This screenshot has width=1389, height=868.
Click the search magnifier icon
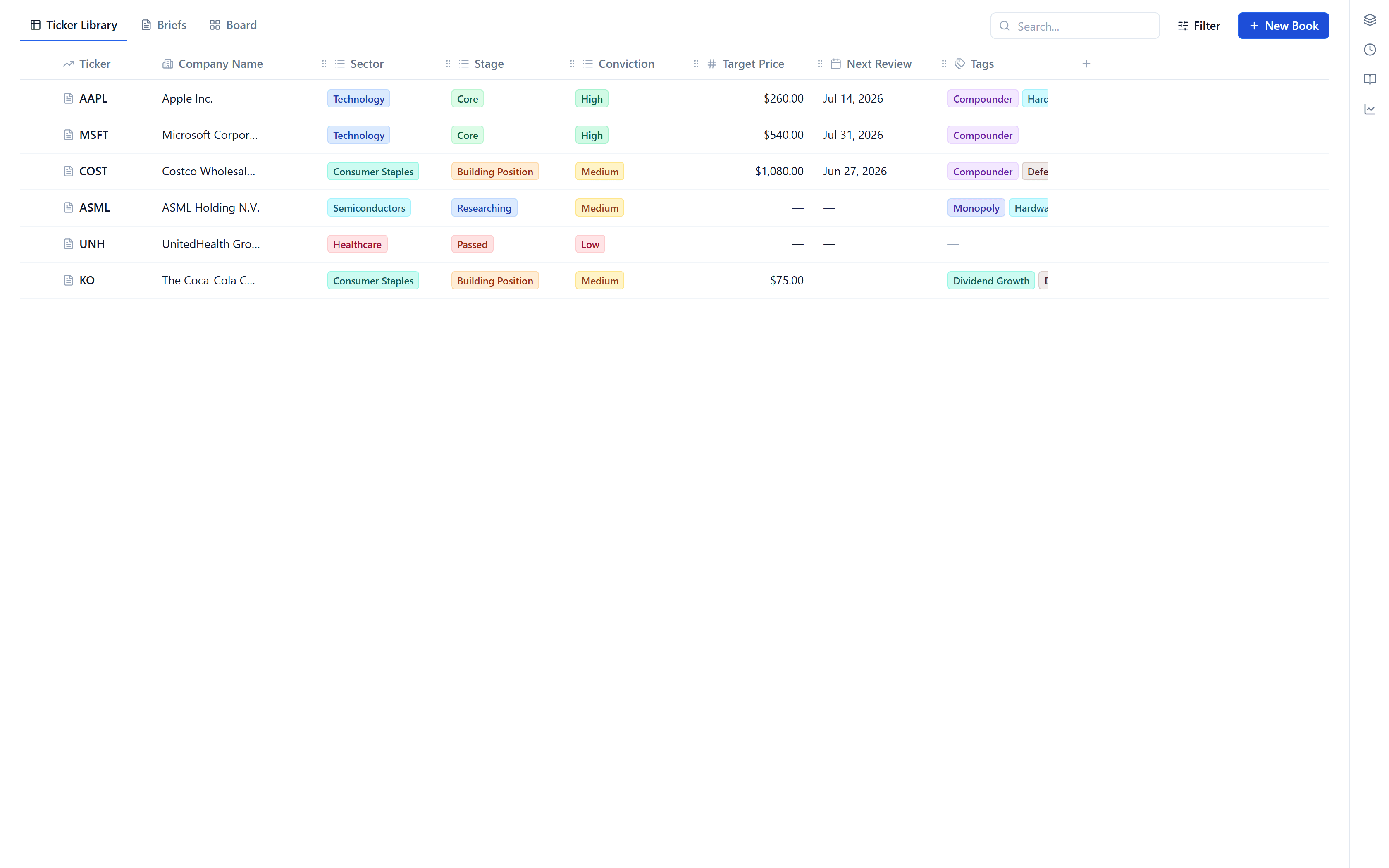1005,26
